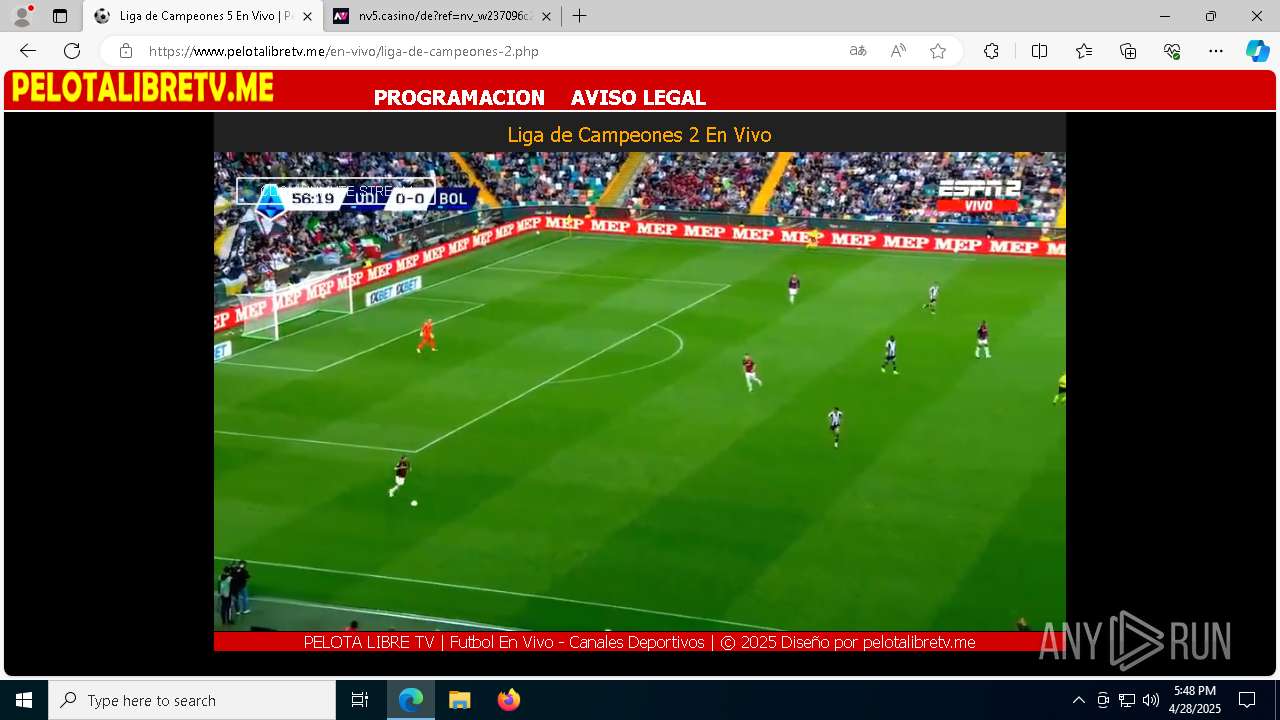The image size is (1280, 720).
Task: Open File Explorer from taskbar
Action: coord(459,700)
